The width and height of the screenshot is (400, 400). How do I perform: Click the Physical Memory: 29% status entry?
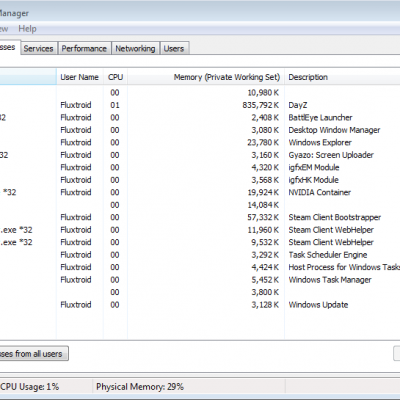(140, 387)
